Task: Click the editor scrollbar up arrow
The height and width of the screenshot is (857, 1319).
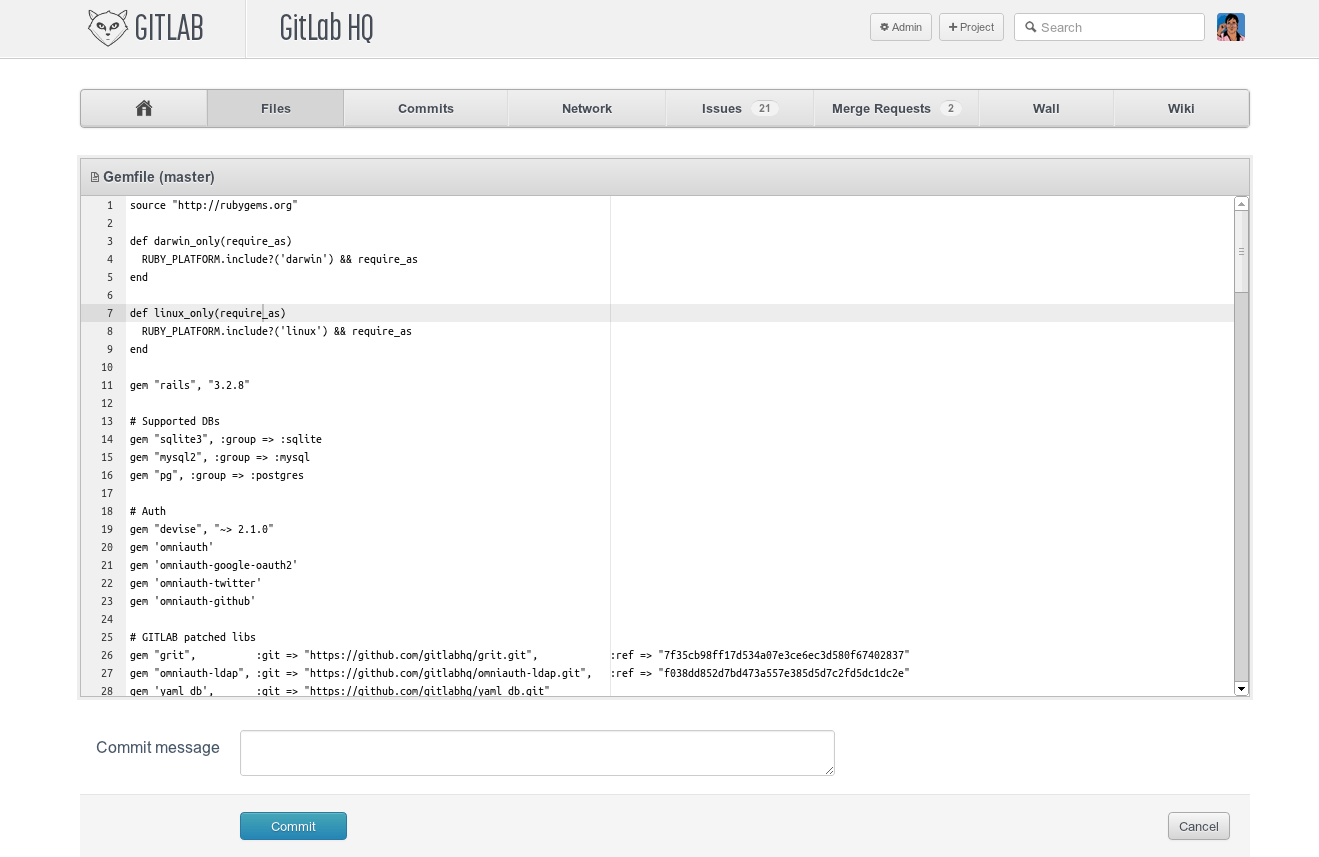Action: tap(1241, 204)
